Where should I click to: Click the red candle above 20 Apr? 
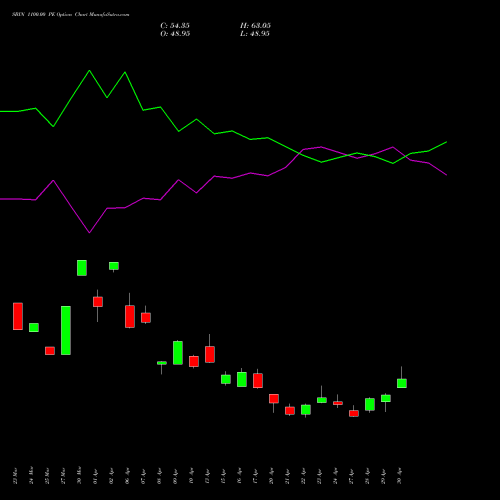[274, 399]
